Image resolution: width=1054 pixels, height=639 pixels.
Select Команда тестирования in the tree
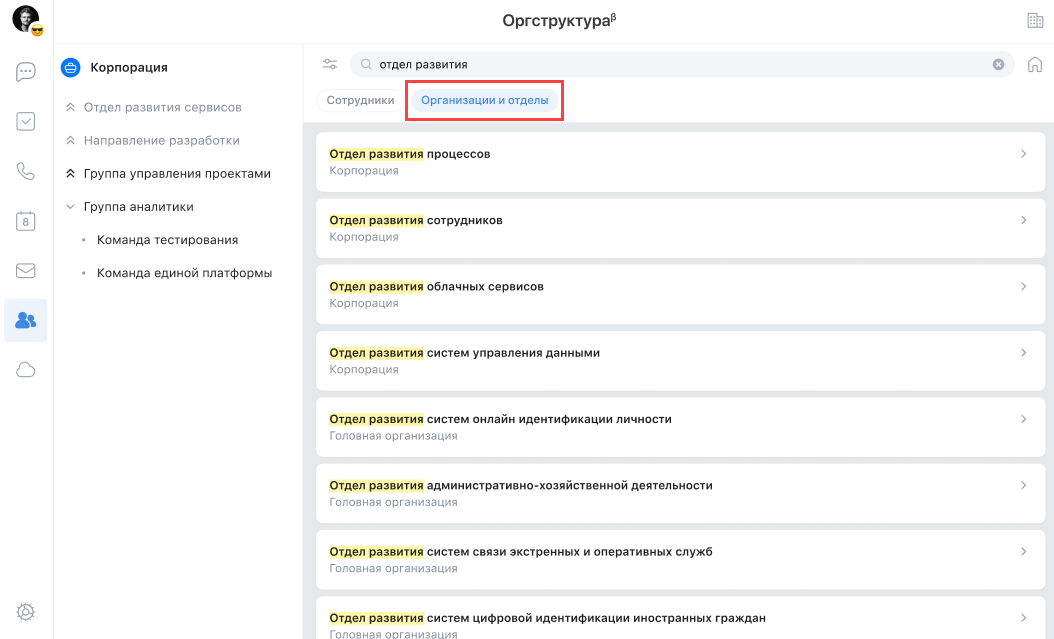[x=167, y=240]
